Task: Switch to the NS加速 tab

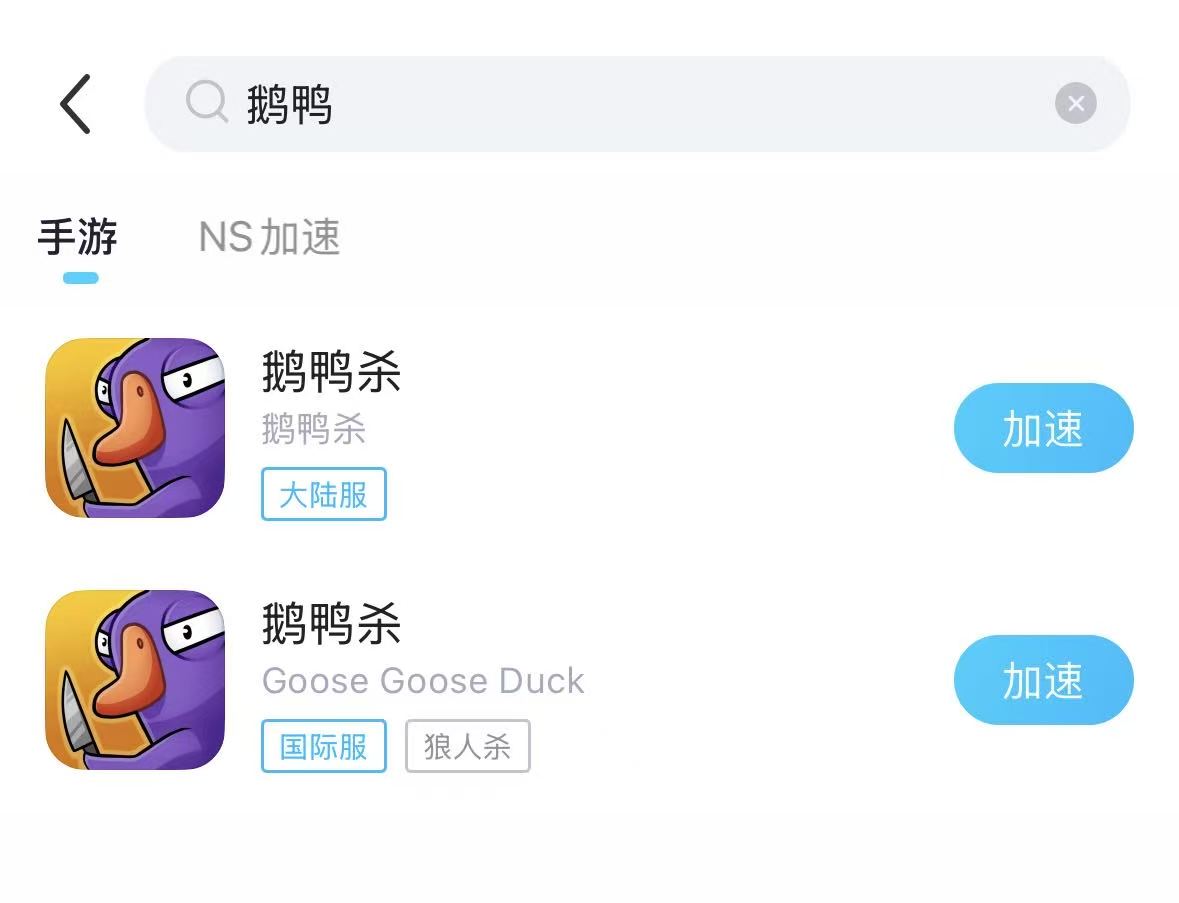Action: coord(270,237)
